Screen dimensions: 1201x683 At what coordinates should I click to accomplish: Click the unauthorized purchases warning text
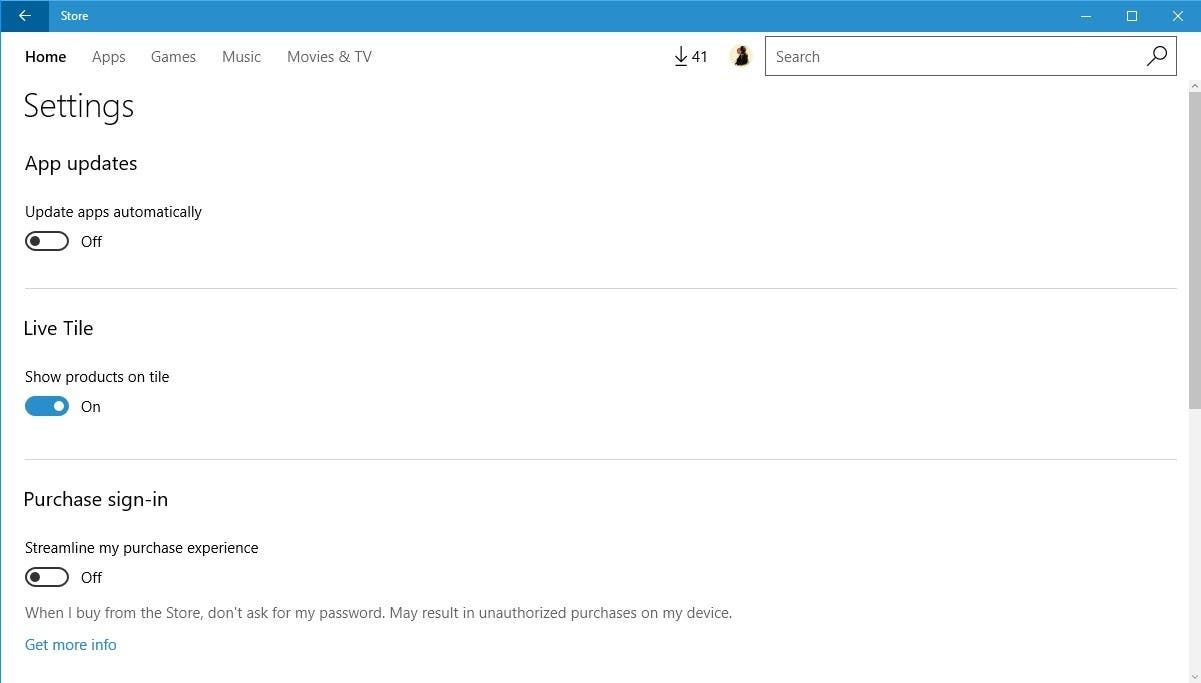tap(379, 612)
